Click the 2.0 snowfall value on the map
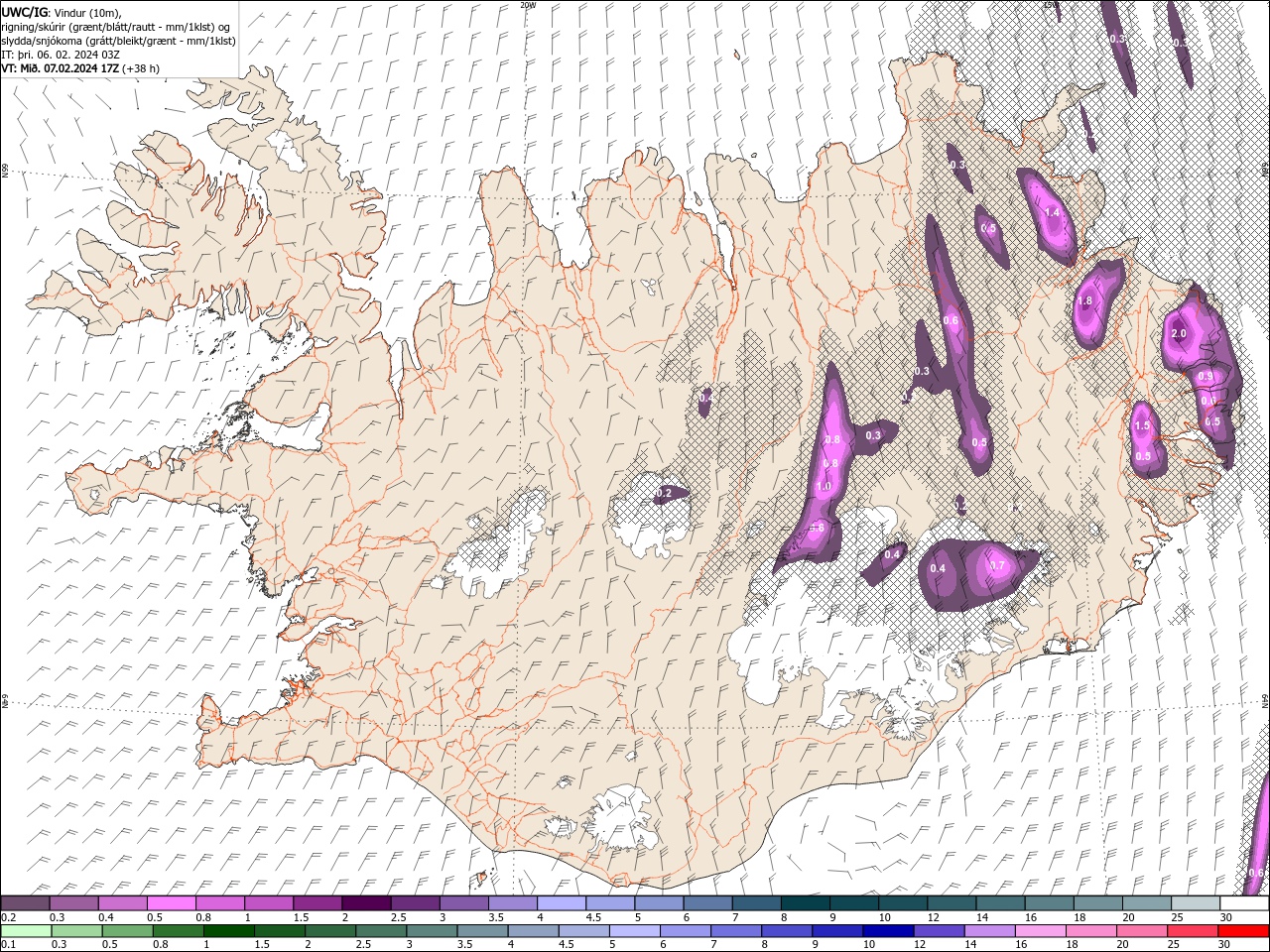This screenshot has width=1270, height=952. pos(1179,334)
